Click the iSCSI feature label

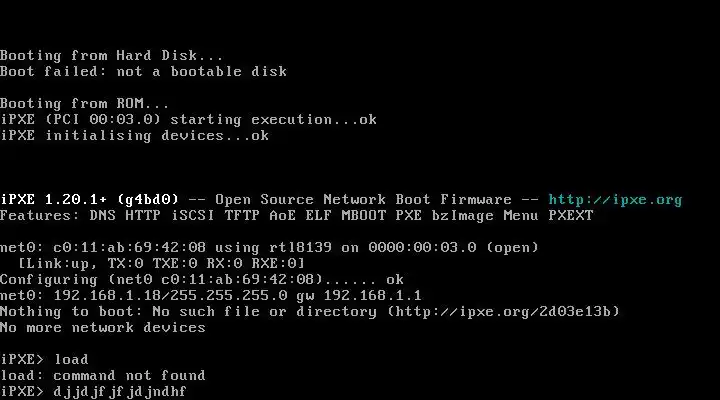pyautogui.click(x=193, y=215)
